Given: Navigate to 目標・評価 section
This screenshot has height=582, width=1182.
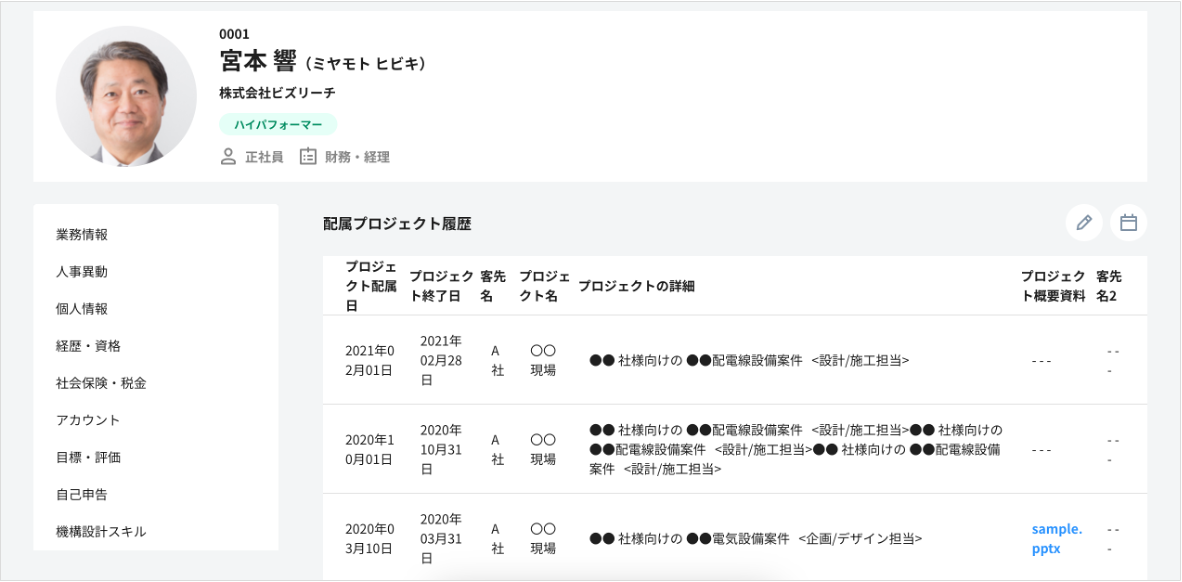Looking at the screenshot, I should (x=88, y=457).
